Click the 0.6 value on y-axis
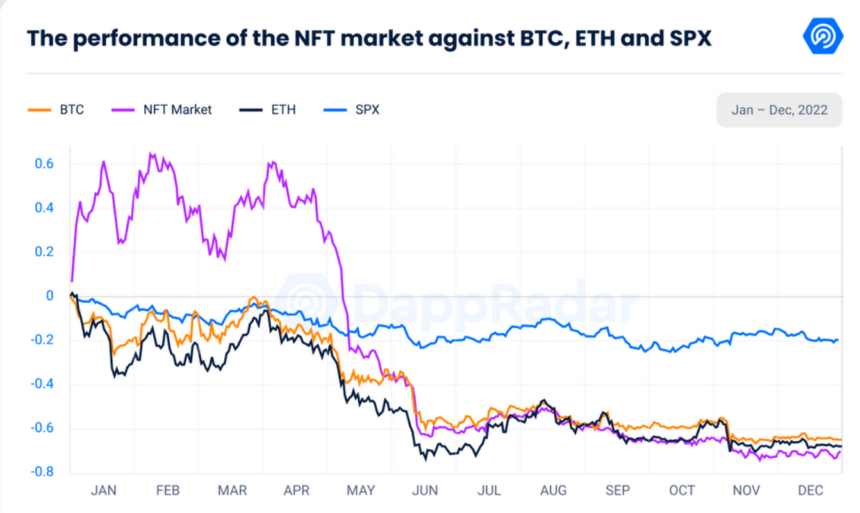This screenshot has width=860, height=513. pyautogui.click(x=44, y=164)
